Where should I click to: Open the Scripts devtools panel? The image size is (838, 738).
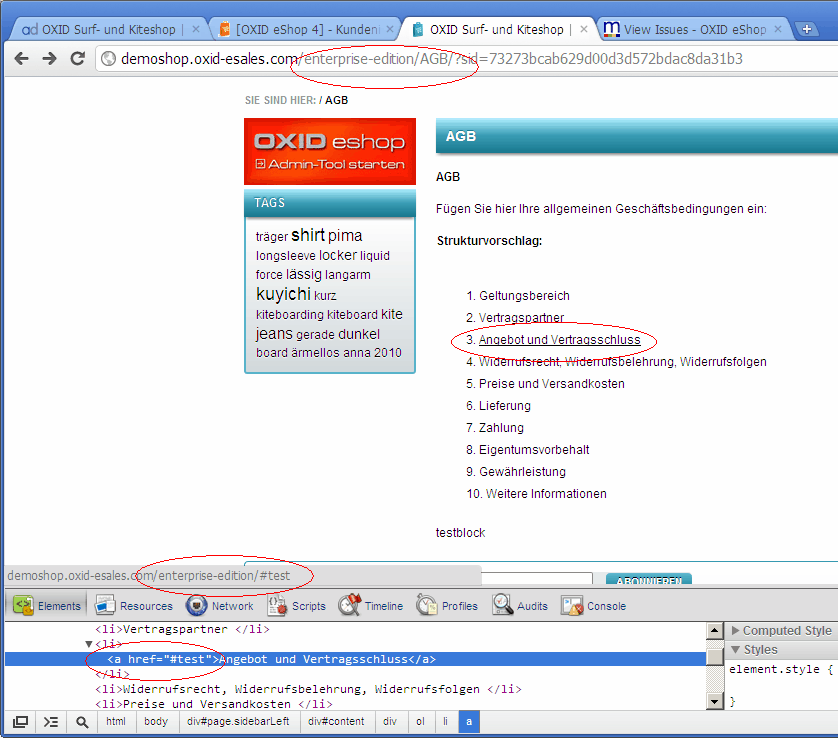pyautogui.click(x=297, y=605)
